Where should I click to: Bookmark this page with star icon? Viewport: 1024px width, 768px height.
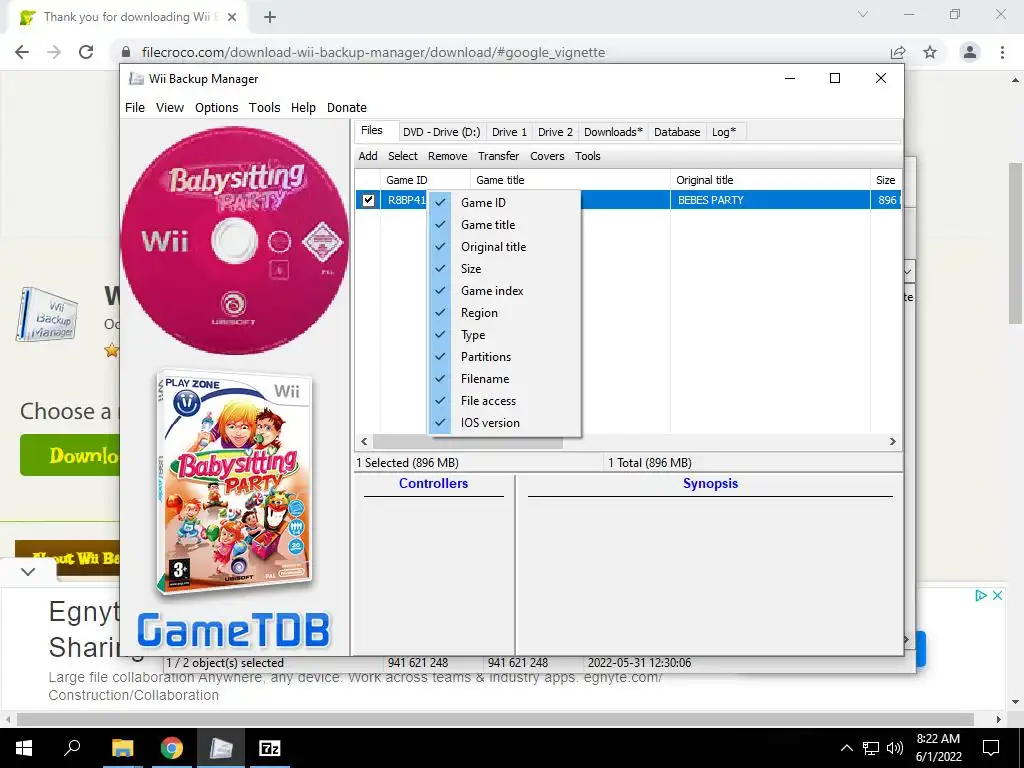(930, 52)
